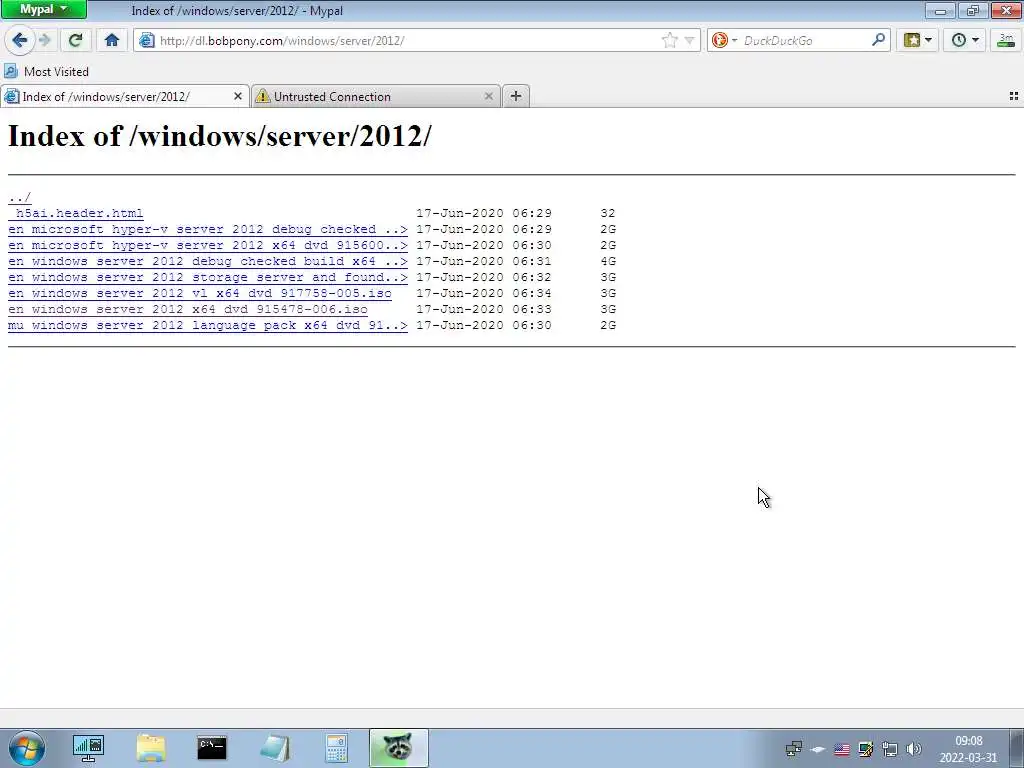Click the speaker volume tray icon
The height and width of the screenshot is (768, 1024).
point(914,749)
